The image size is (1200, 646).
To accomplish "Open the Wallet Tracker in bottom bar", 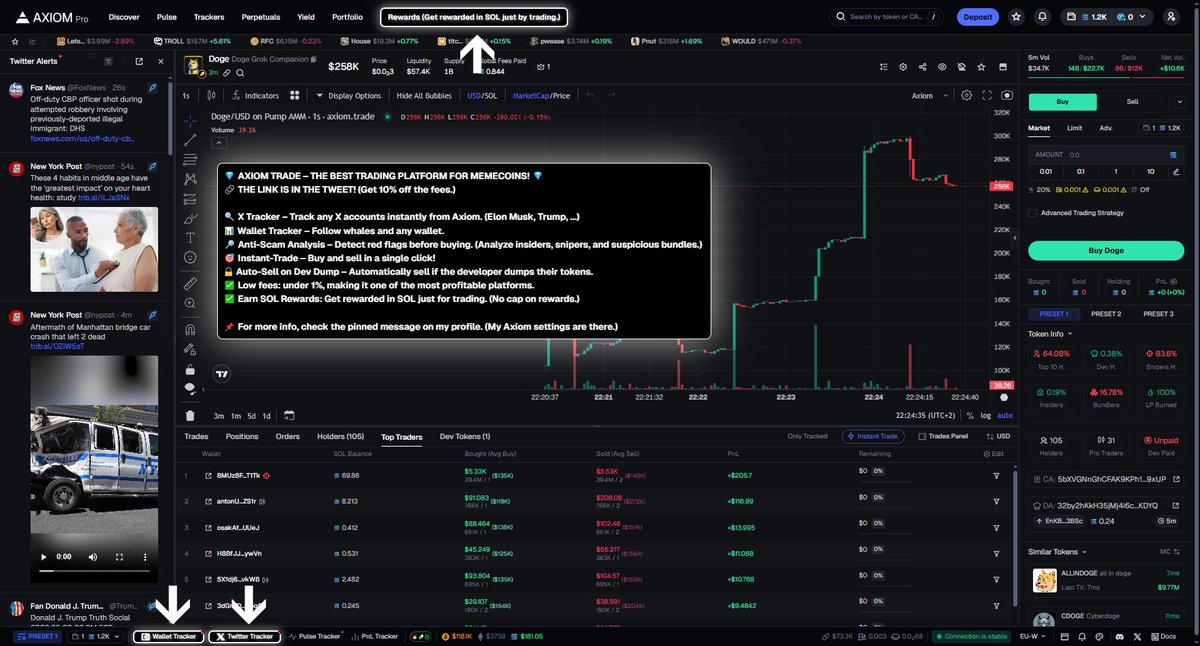I will coord(168,636).
